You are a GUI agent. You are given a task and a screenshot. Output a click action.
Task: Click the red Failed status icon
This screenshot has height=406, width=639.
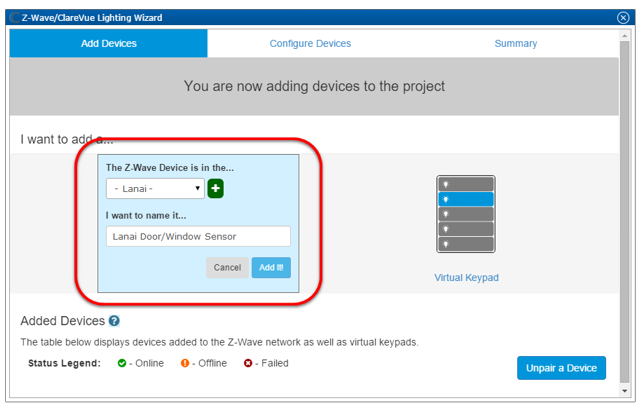tap(248, 363)
